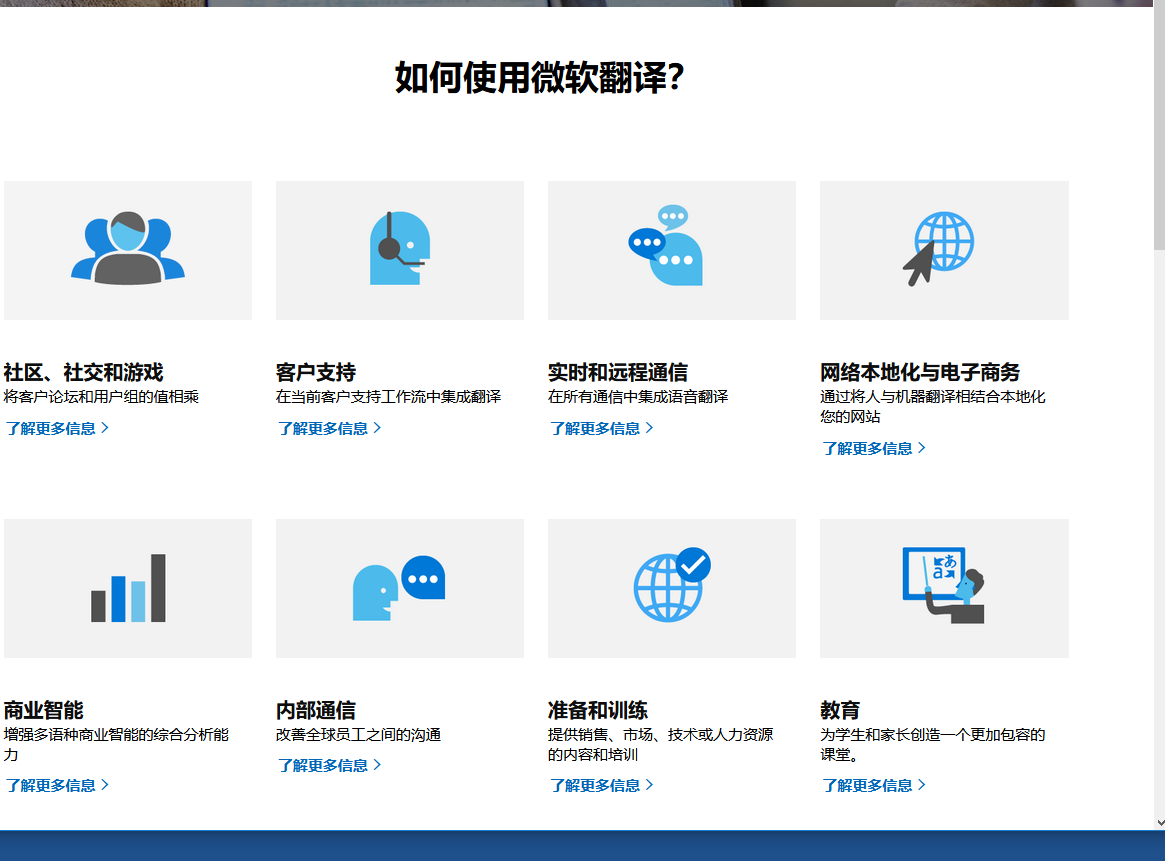The width and height of the screenshot is (1165, 861).
Task: Click the community people group icon
Action: (x=128, y=249)
